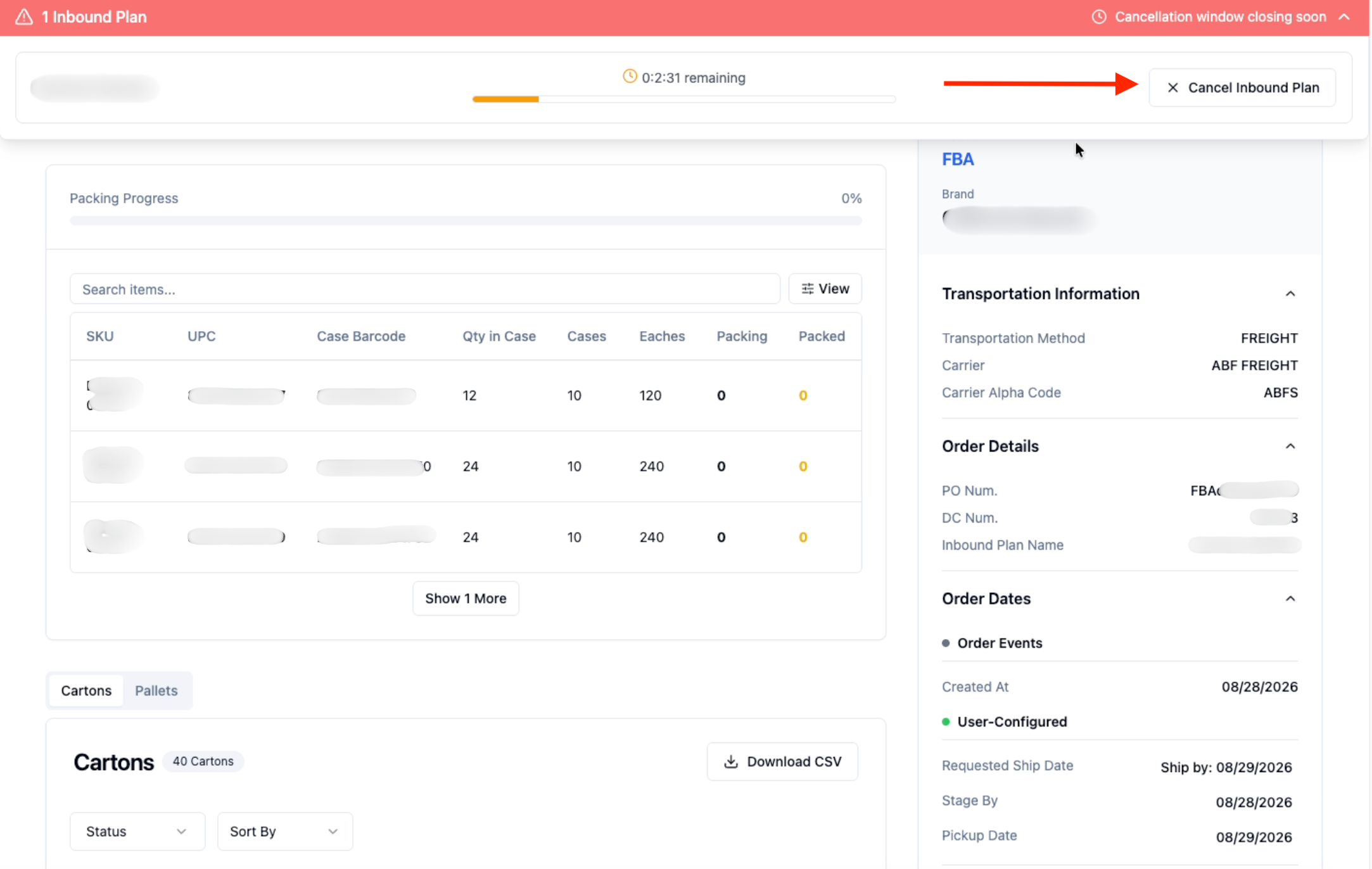Collapse the Order Dates section
Image resolution: width=1372 pixels, height=869 pixels.
1290,599
